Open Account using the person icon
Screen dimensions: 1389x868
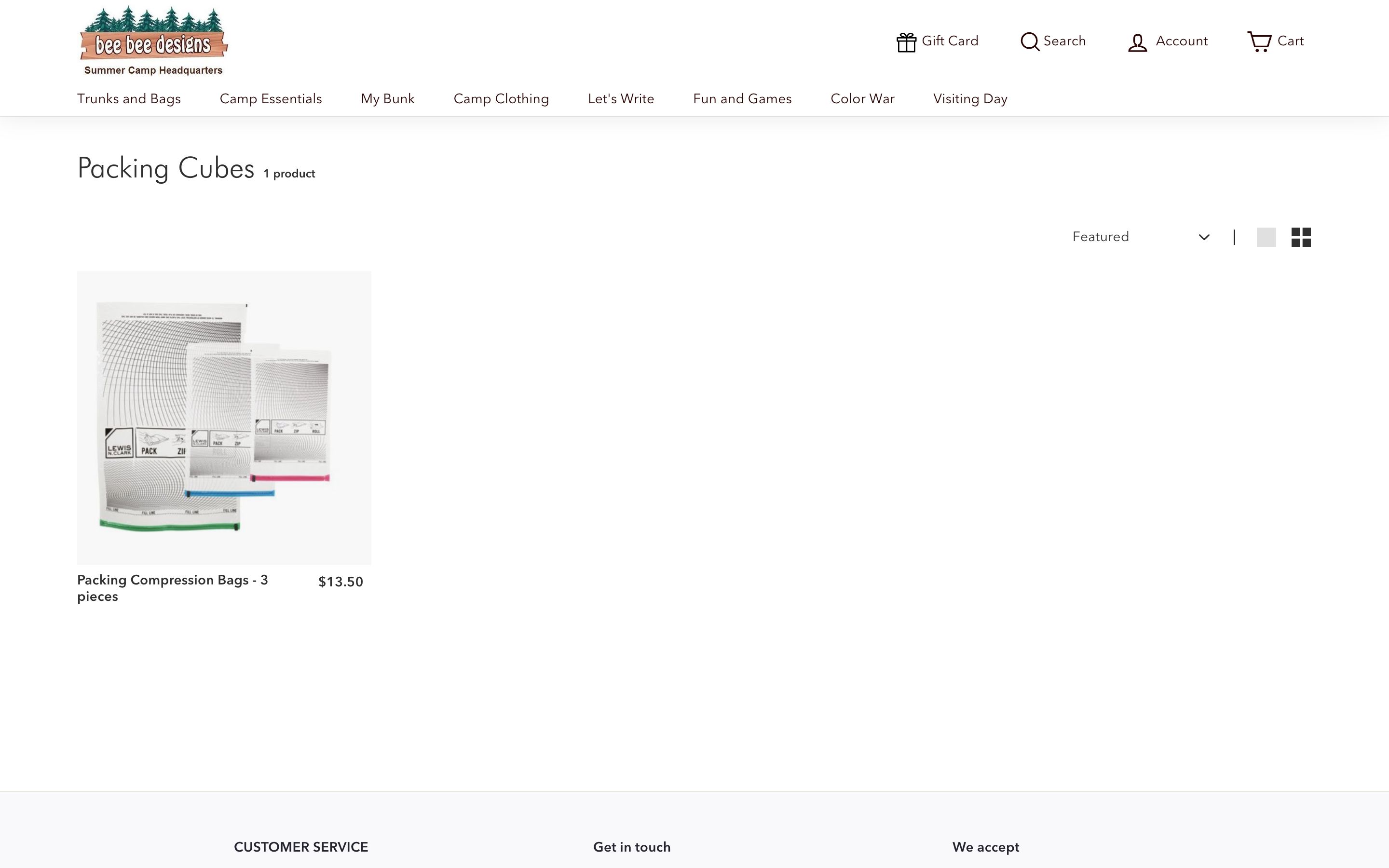[x=1137, y=41]
